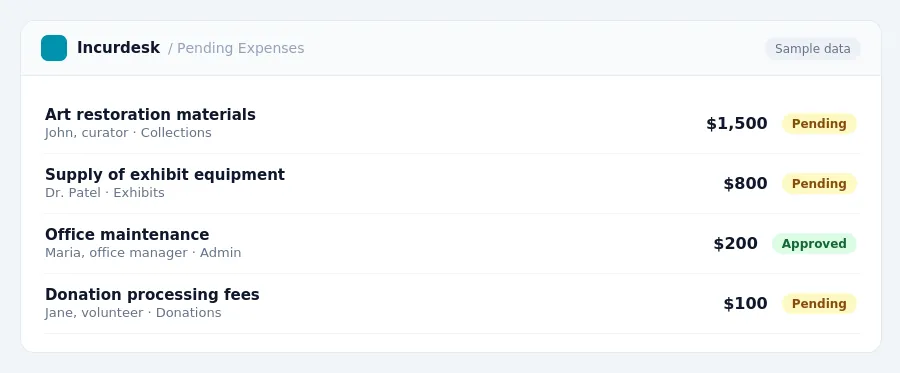
Task: Open the Incurdesk home title
Action: (x=118, y=48)
